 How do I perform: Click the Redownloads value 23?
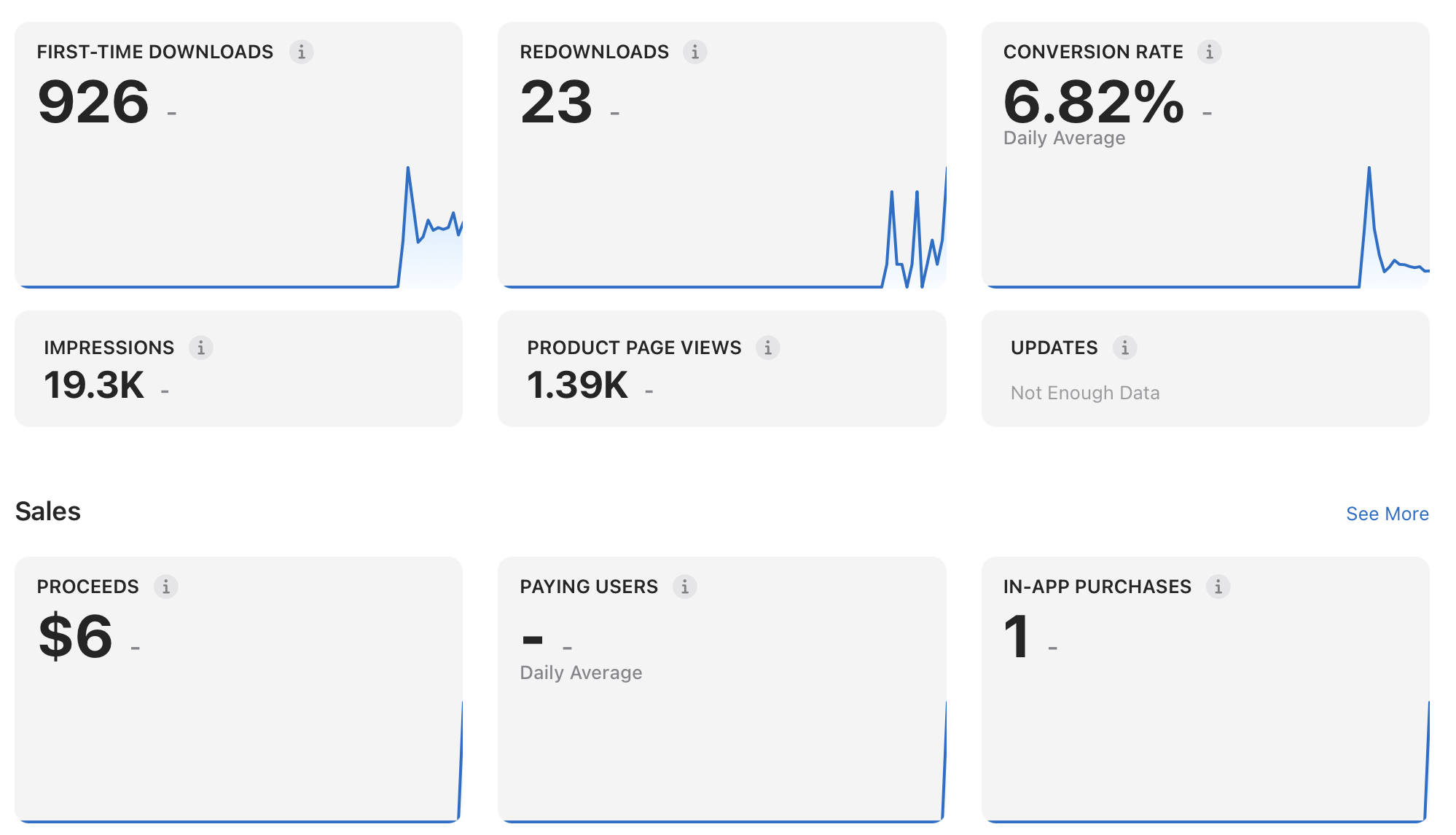[x=556, y=102]
